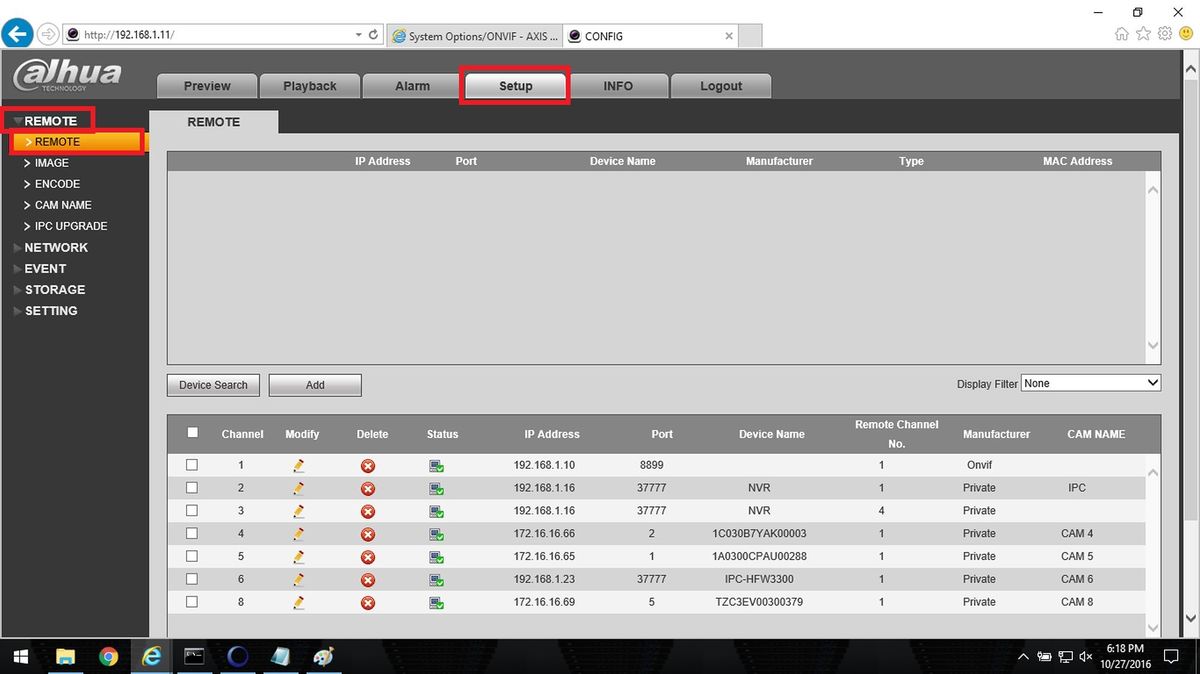Click the device list vertical scrollbar down arrow
The image size is (1200, 674).
[x=1153, y=345]
